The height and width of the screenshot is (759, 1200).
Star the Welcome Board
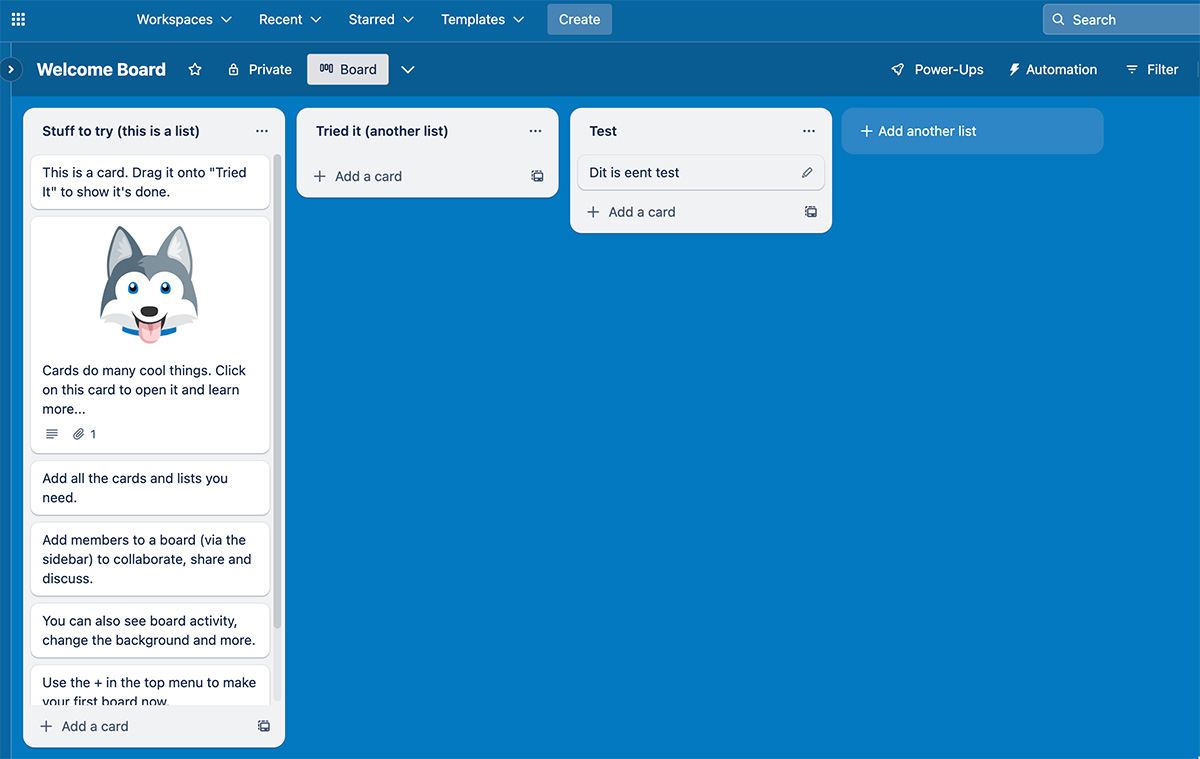(195, 69)
